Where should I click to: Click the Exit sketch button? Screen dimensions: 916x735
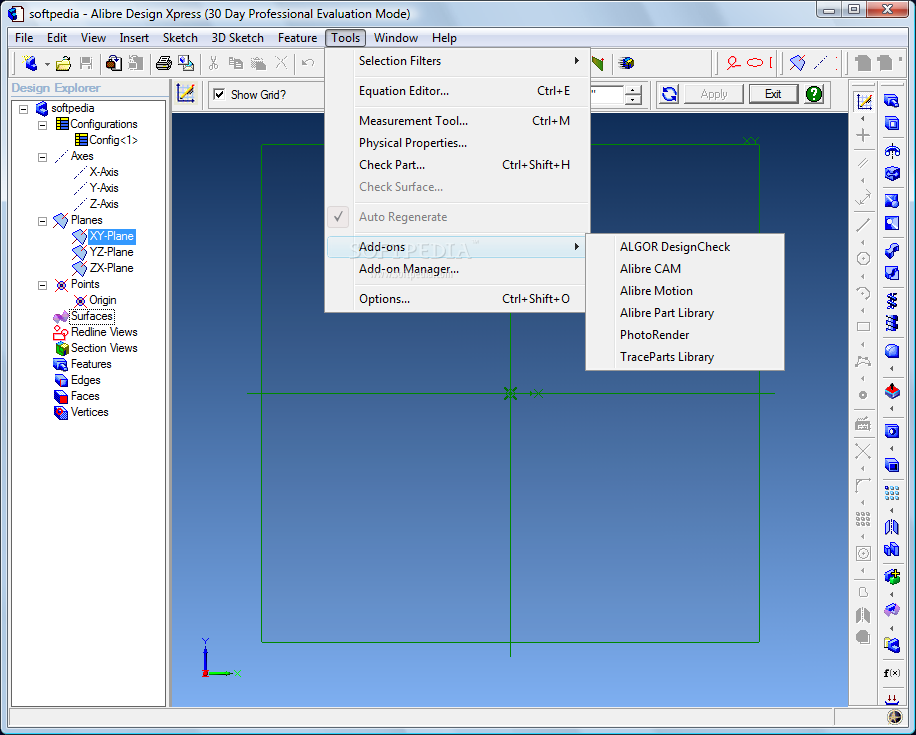coord(773,94)
